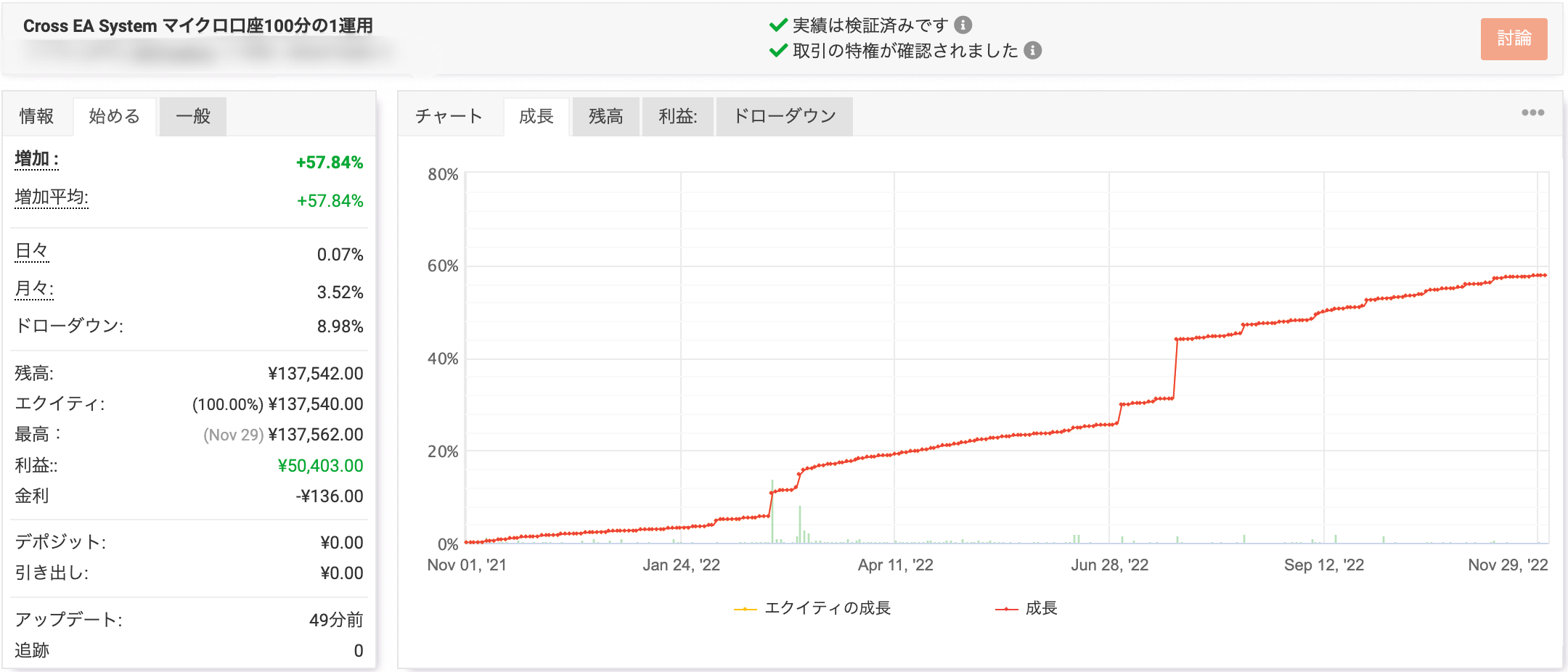Viewport: 1568px width, 672px height.
Task: Click the 日々 label link
Action: tap(32, 251)
